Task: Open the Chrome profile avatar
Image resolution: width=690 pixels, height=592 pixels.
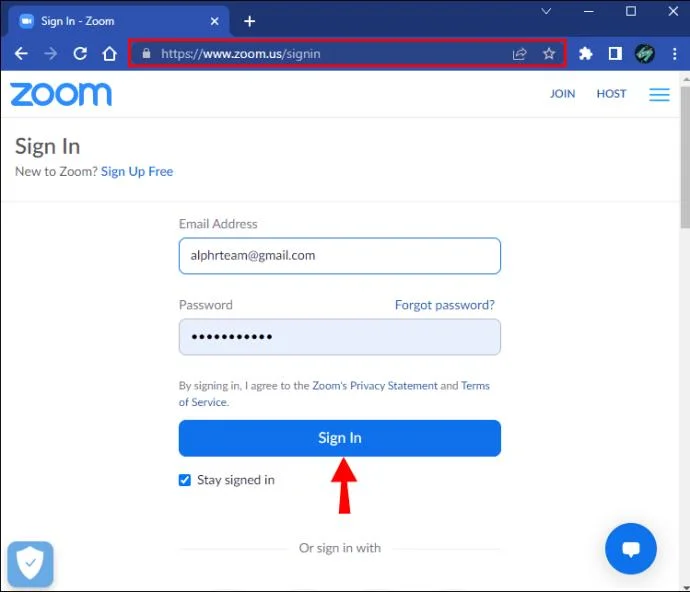Action: tap(645, 54)
